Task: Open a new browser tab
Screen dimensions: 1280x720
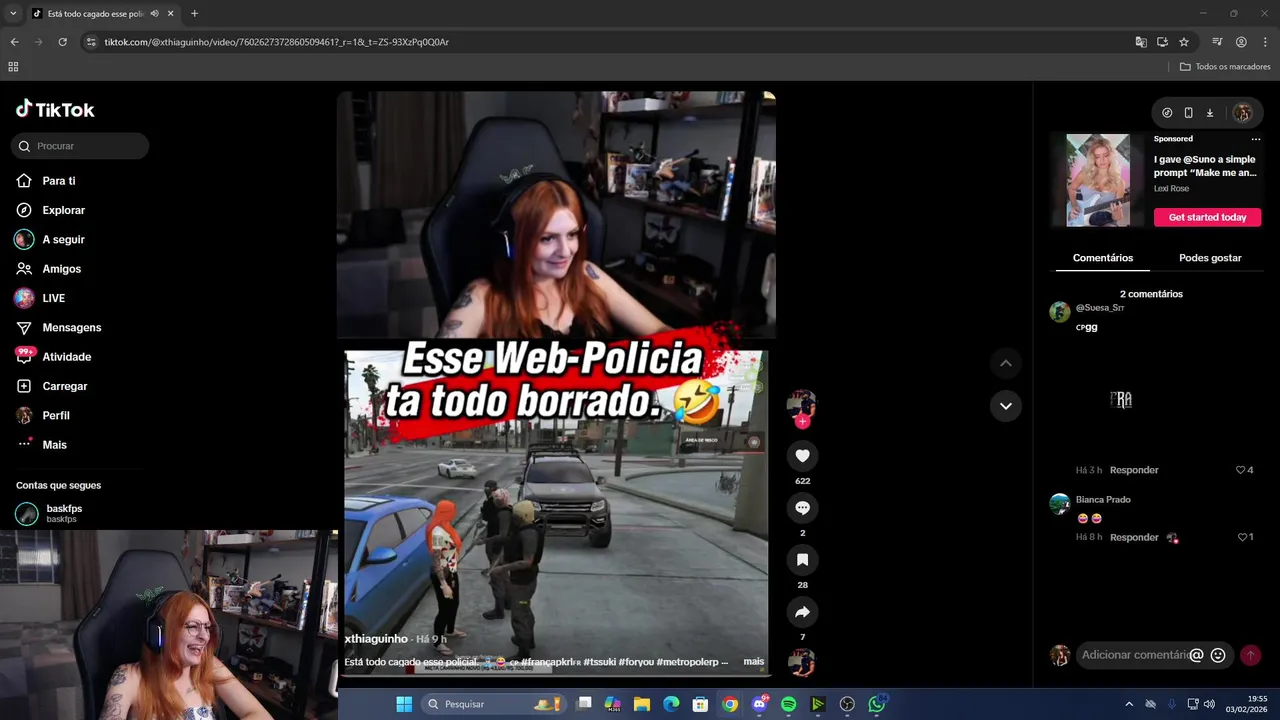Action: click(x=194, y=13)
